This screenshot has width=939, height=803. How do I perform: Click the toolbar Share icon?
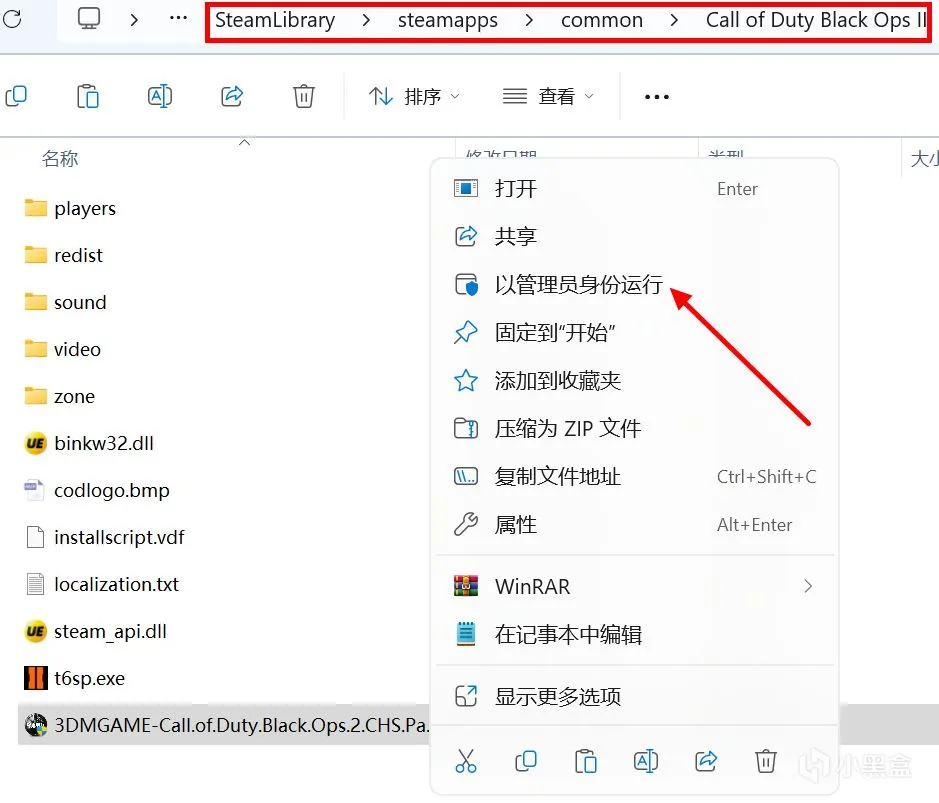(232, 96)
